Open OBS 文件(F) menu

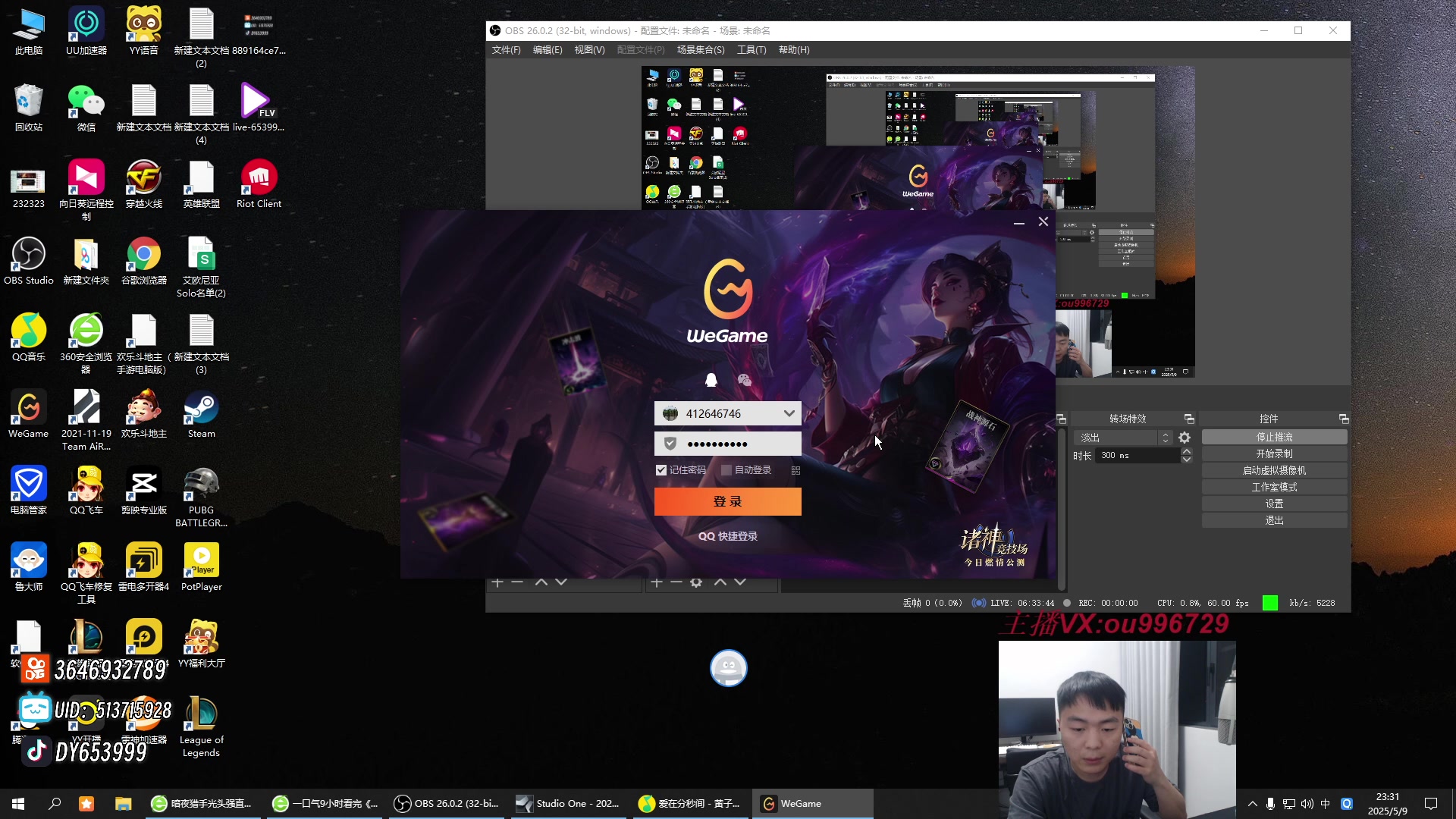pyautogui.click(x=506, y=50)
